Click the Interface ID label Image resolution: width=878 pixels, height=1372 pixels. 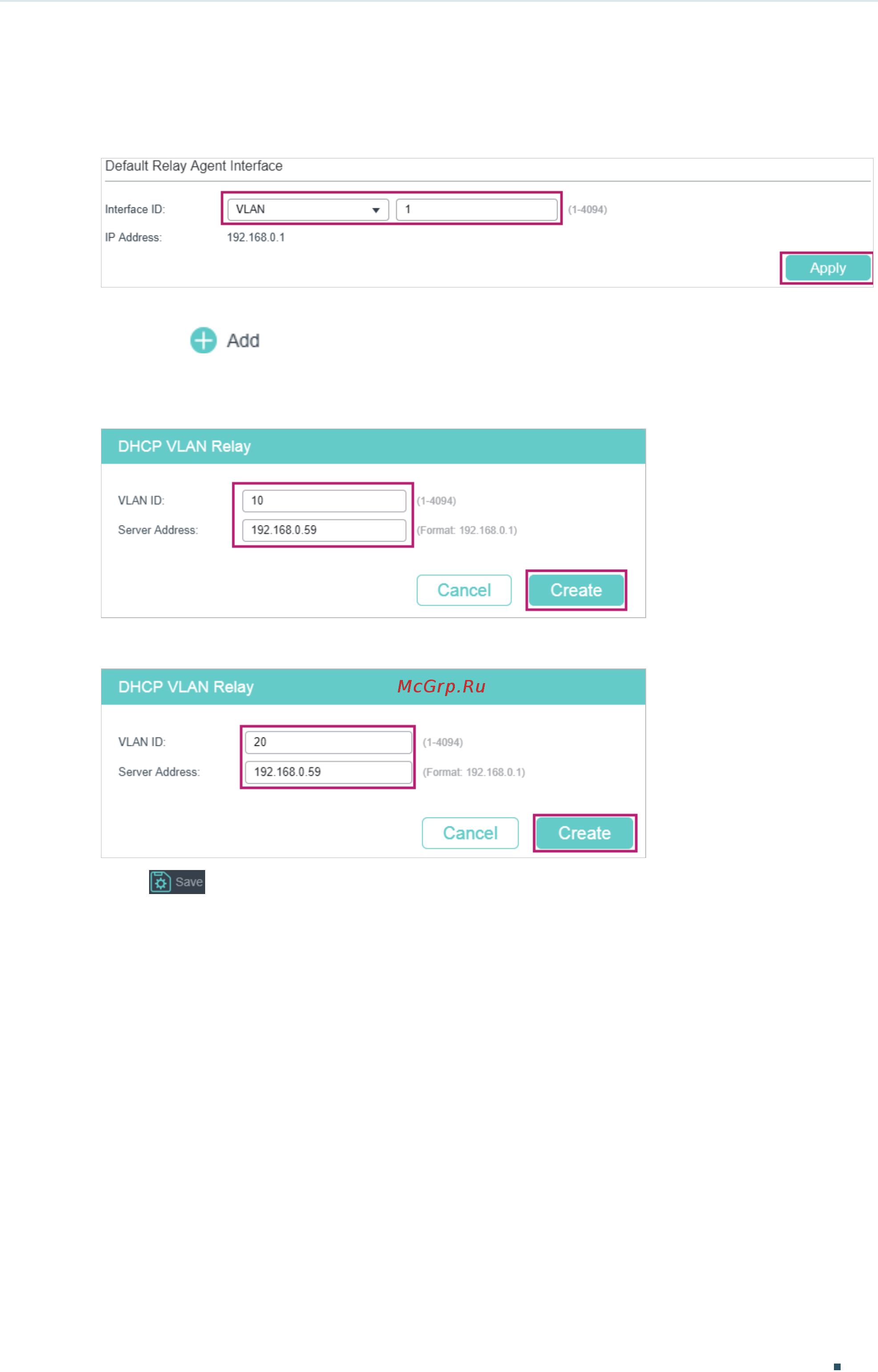click(x=135, y=209)
